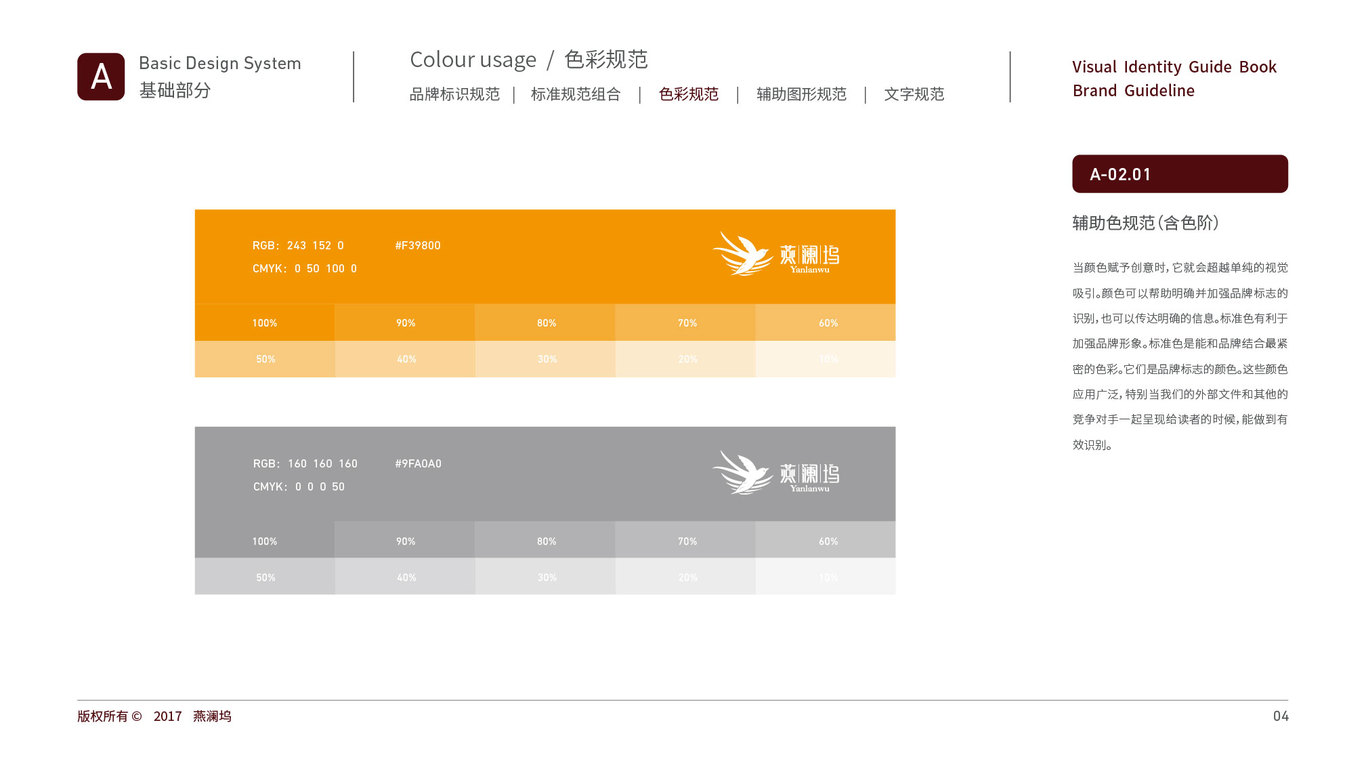Click the '燕澜坞 Yanlanwu' wordmark on gray banner
The image size is (1366, 768).
(809, 477)
